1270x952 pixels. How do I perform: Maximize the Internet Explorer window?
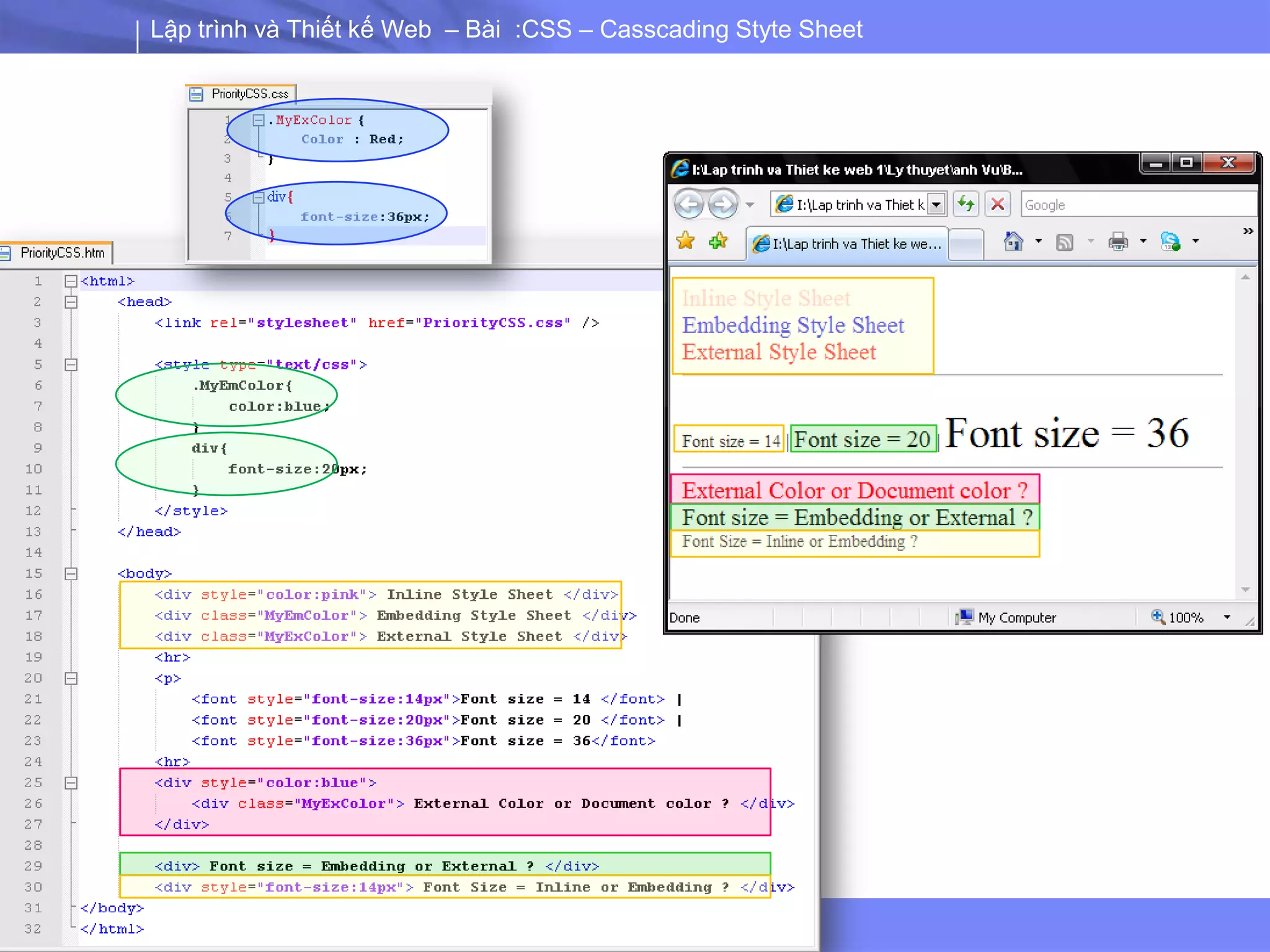tap(1186, 163)
